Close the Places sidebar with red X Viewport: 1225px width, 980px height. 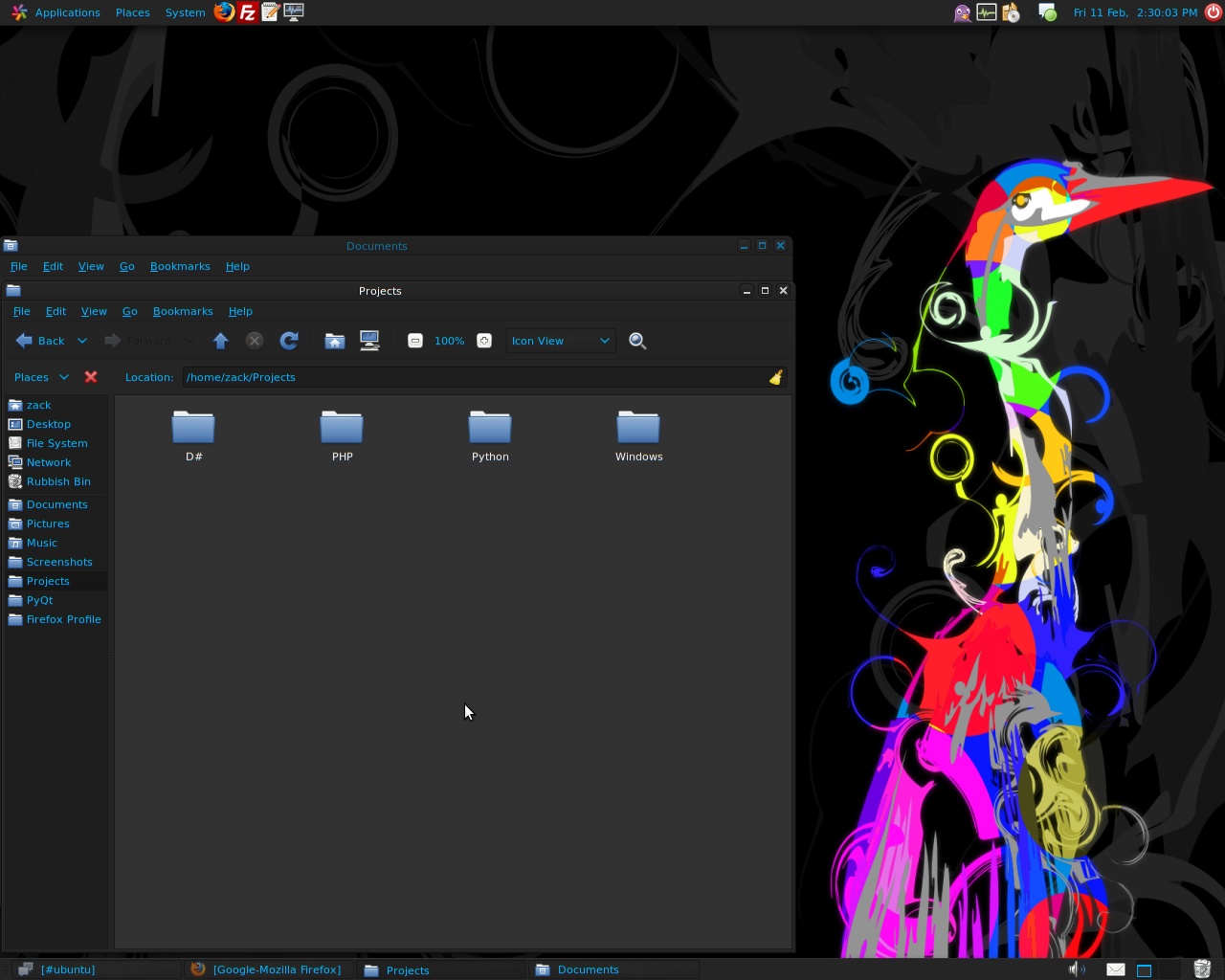point(91,377)
